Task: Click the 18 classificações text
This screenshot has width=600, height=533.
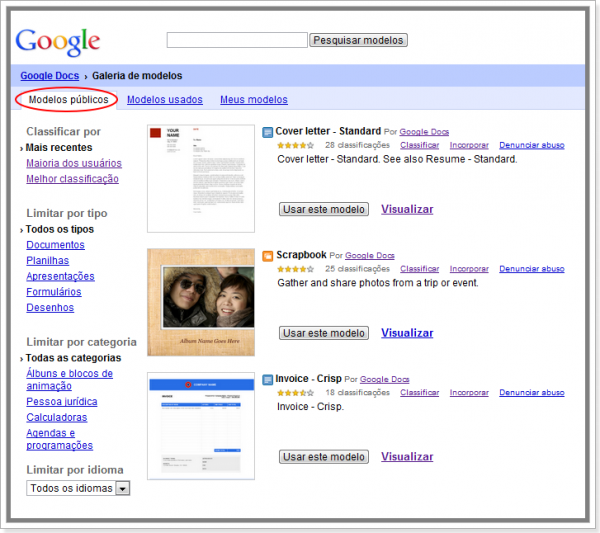Action: pos(357,393)
